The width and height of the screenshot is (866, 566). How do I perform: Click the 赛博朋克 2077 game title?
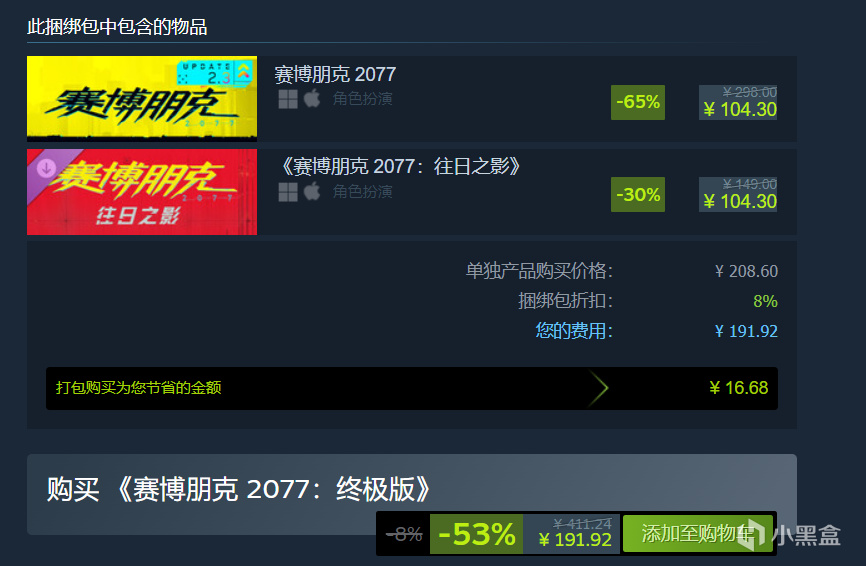pos(335,74)
